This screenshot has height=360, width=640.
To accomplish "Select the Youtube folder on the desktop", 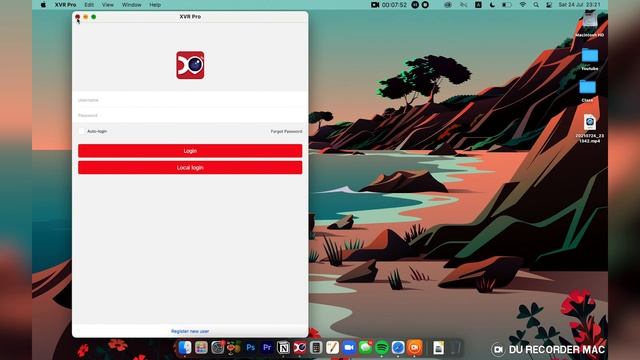I will pos(589,59).
